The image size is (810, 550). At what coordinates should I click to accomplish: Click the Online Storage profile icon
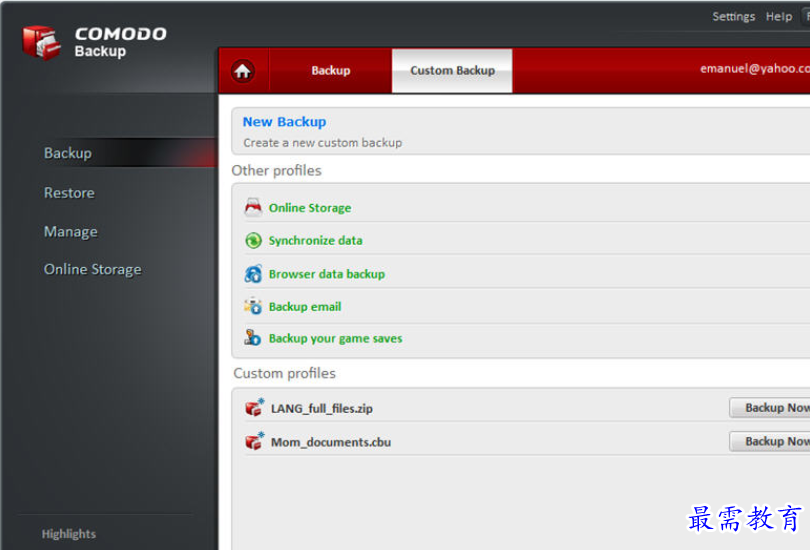point(253,208)
